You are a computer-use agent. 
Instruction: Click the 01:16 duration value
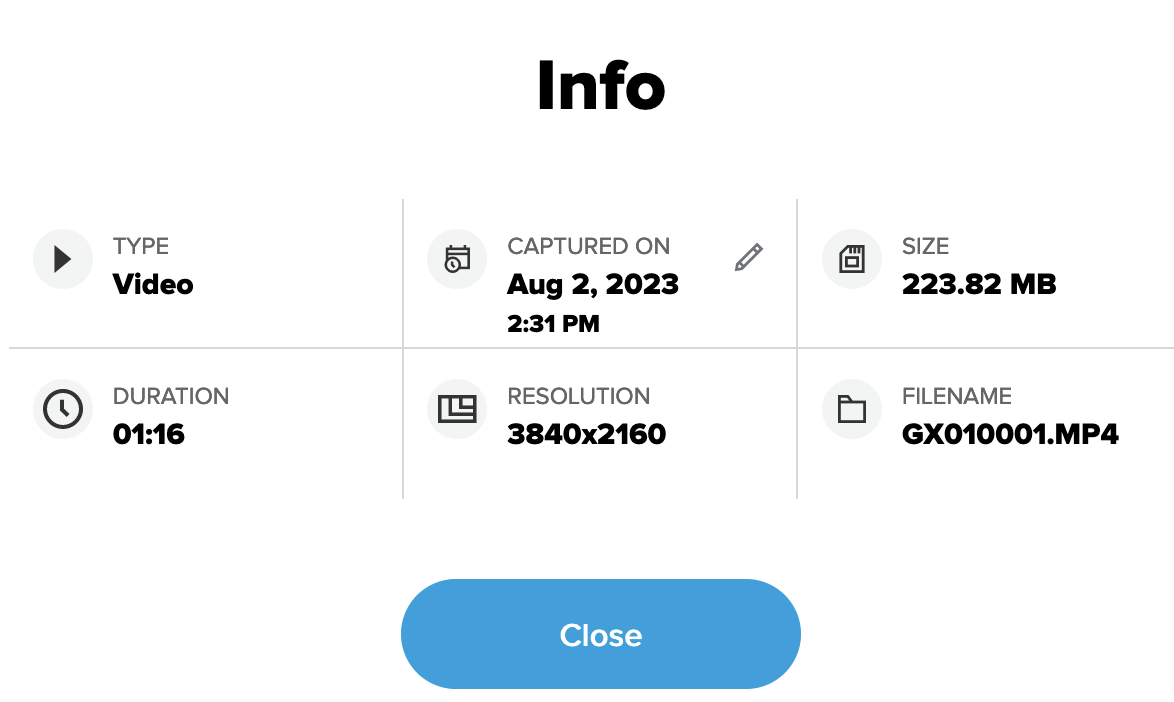coord(149,434)
